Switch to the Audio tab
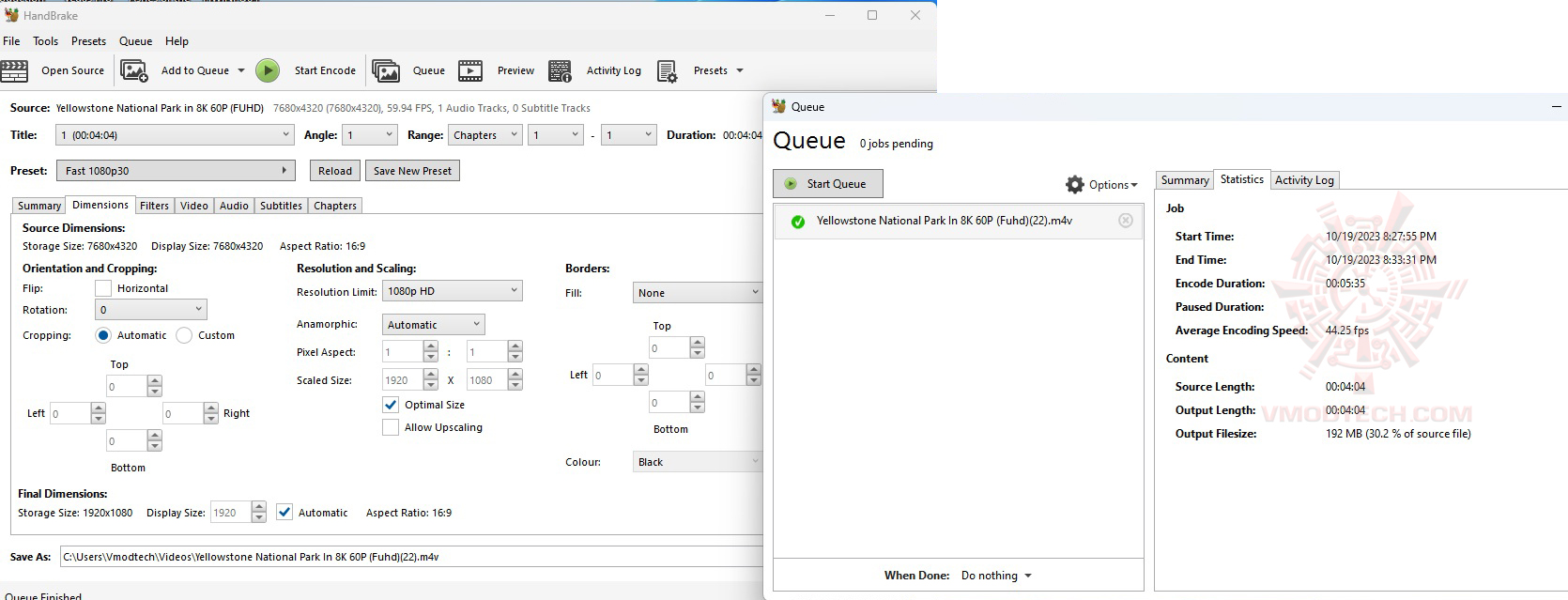The image size is (1568, 600). tap(235, 206)
